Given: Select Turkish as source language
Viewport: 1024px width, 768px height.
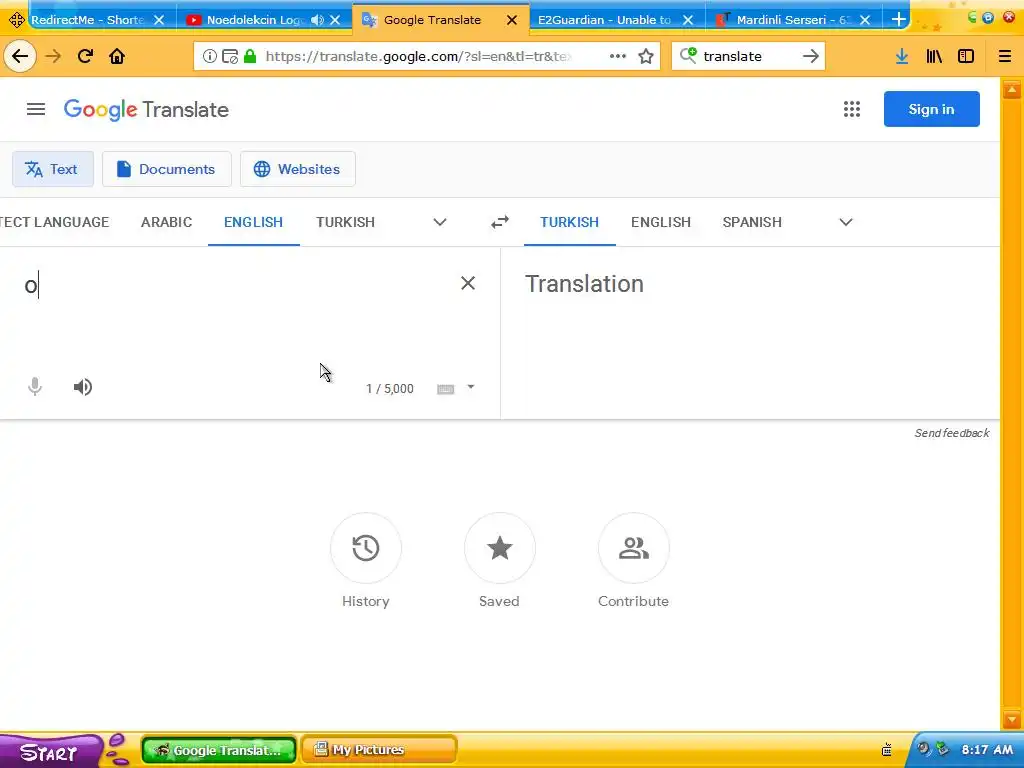Looking at the screenshot, I should click(345, 222).
